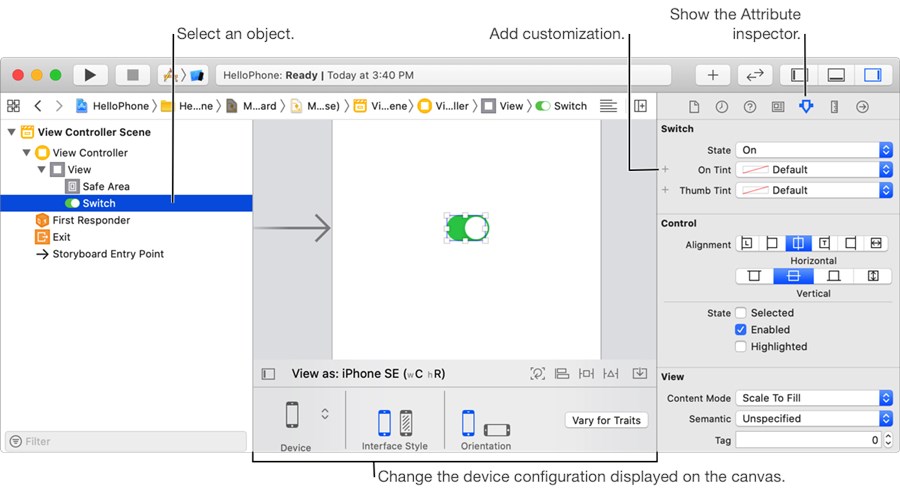Enable the Highlighted checkbox
The height and width of the screenshot is (490, 900).
click(x=741, y=347)
